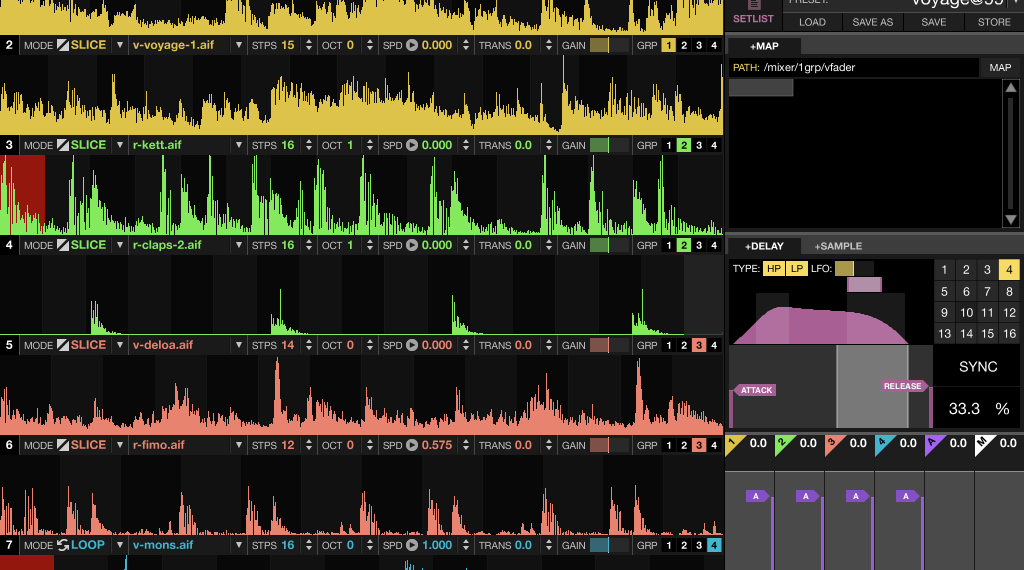
Task: Switch to the +SAMPLE tab
Action: click(837, 246)
